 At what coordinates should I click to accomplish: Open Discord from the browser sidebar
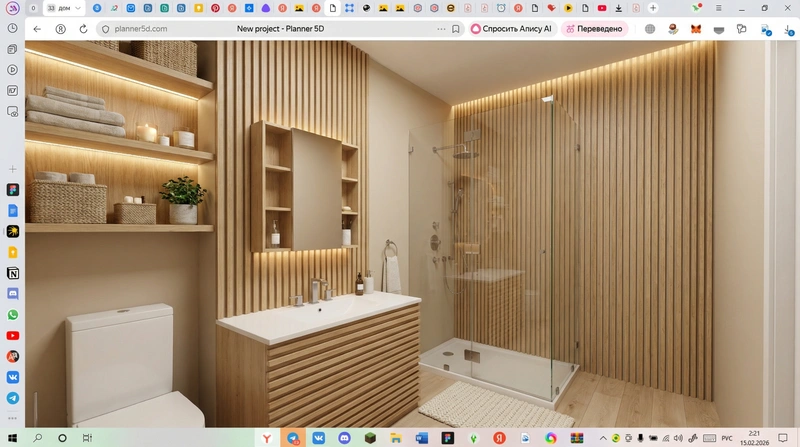coord(13,294)
